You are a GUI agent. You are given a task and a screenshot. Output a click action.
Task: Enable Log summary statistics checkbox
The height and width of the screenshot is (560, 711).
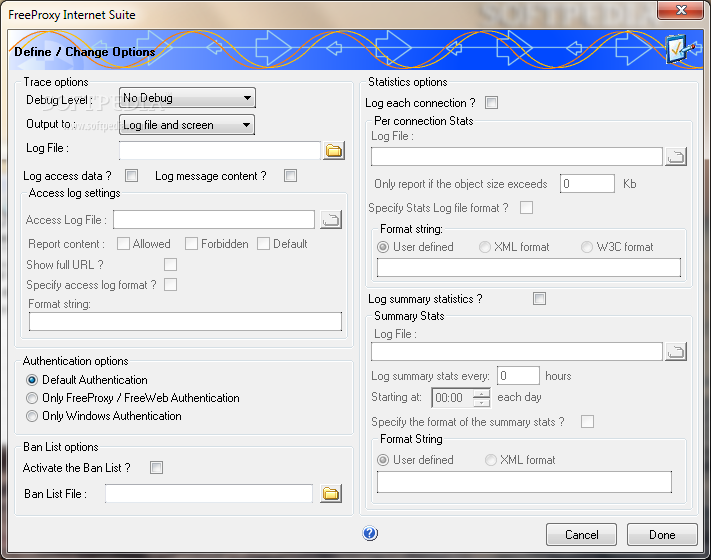tap(540, 298)
